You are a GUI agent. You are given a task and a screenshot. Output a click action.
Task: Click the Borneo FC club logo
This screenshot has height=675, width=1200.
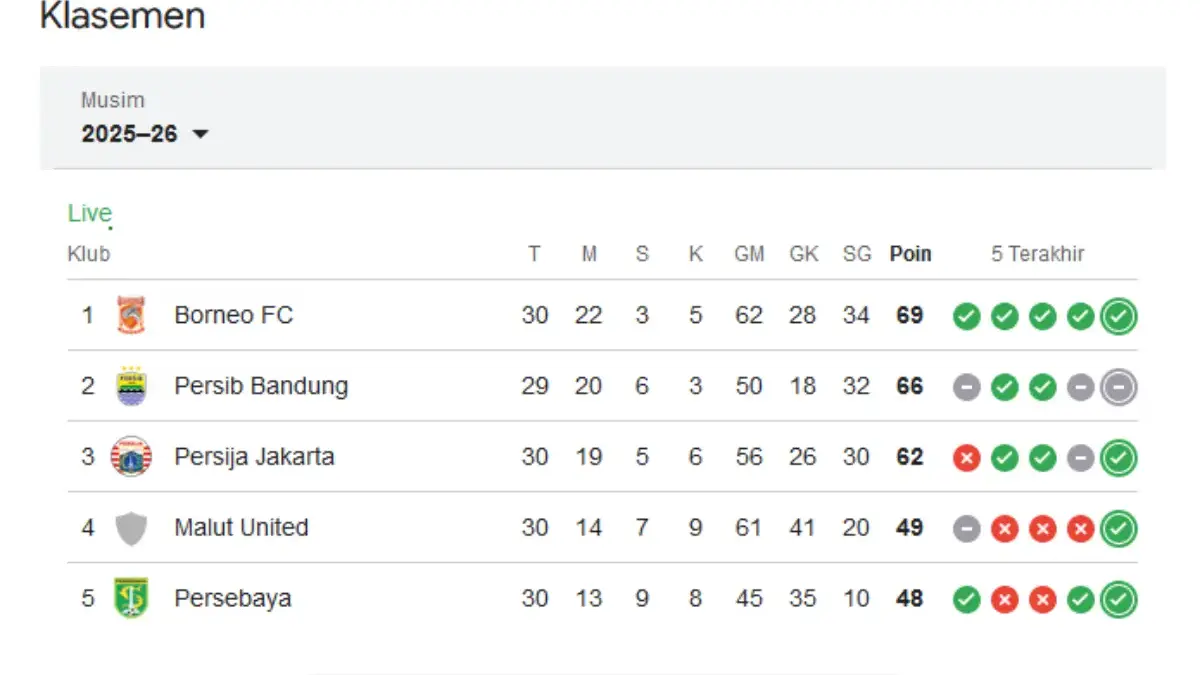click(133, 315)
